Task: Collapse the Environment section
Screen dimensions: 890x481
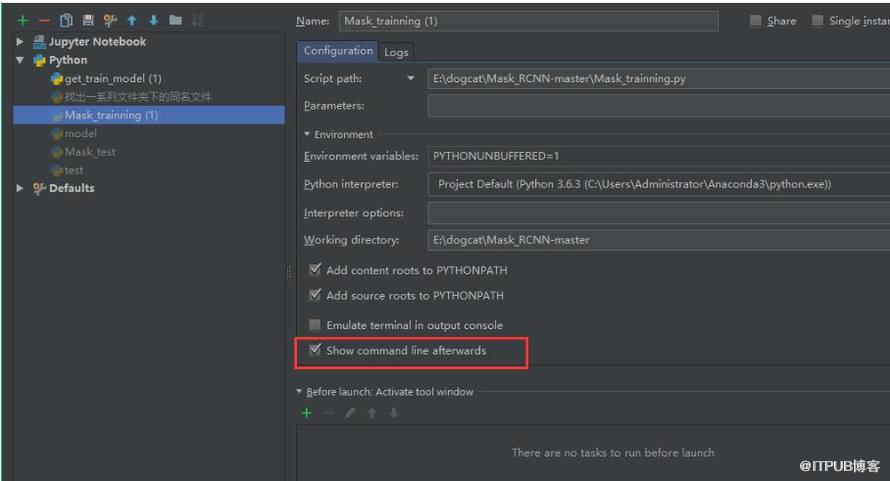Action: tap(307, 134)
